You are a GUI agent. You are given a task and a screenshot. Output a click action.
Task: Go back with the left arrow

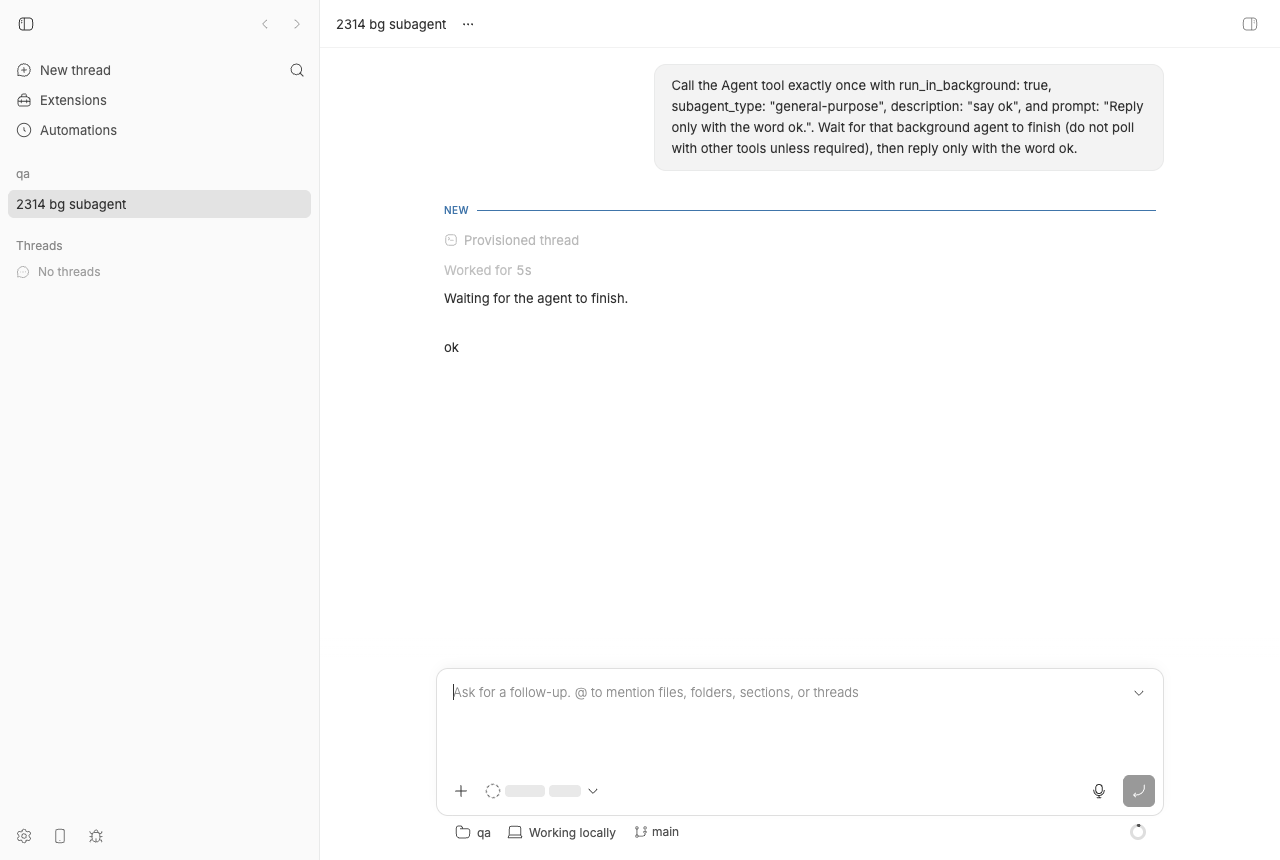pyautogui.click(x=265, y=24)
